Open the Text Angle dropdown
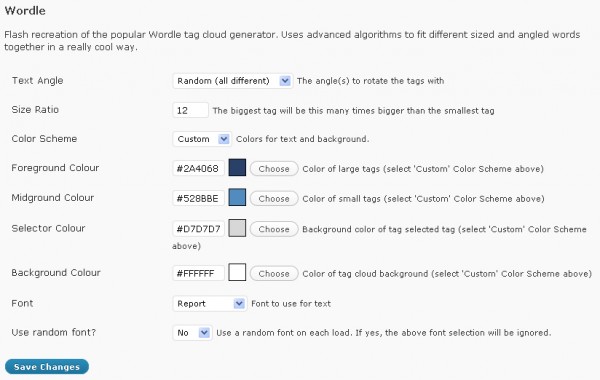The width and height of the screenshot is (600, 380). pyautogui.click(x=233, y=81)
